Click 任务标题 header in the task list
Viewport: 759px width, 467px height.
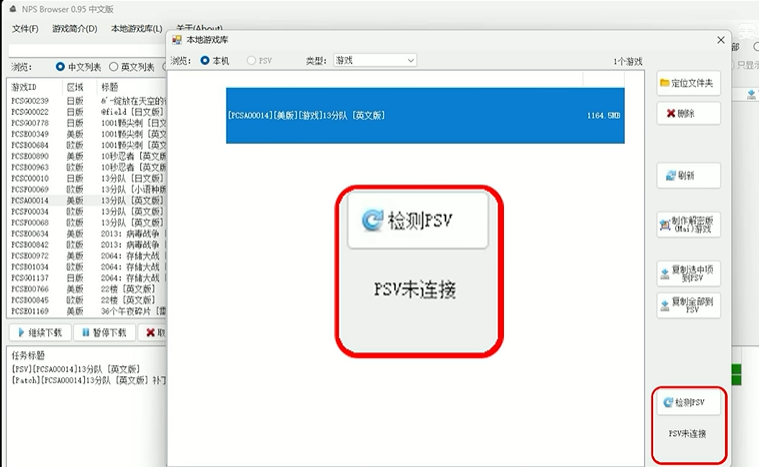coord(28,356)
